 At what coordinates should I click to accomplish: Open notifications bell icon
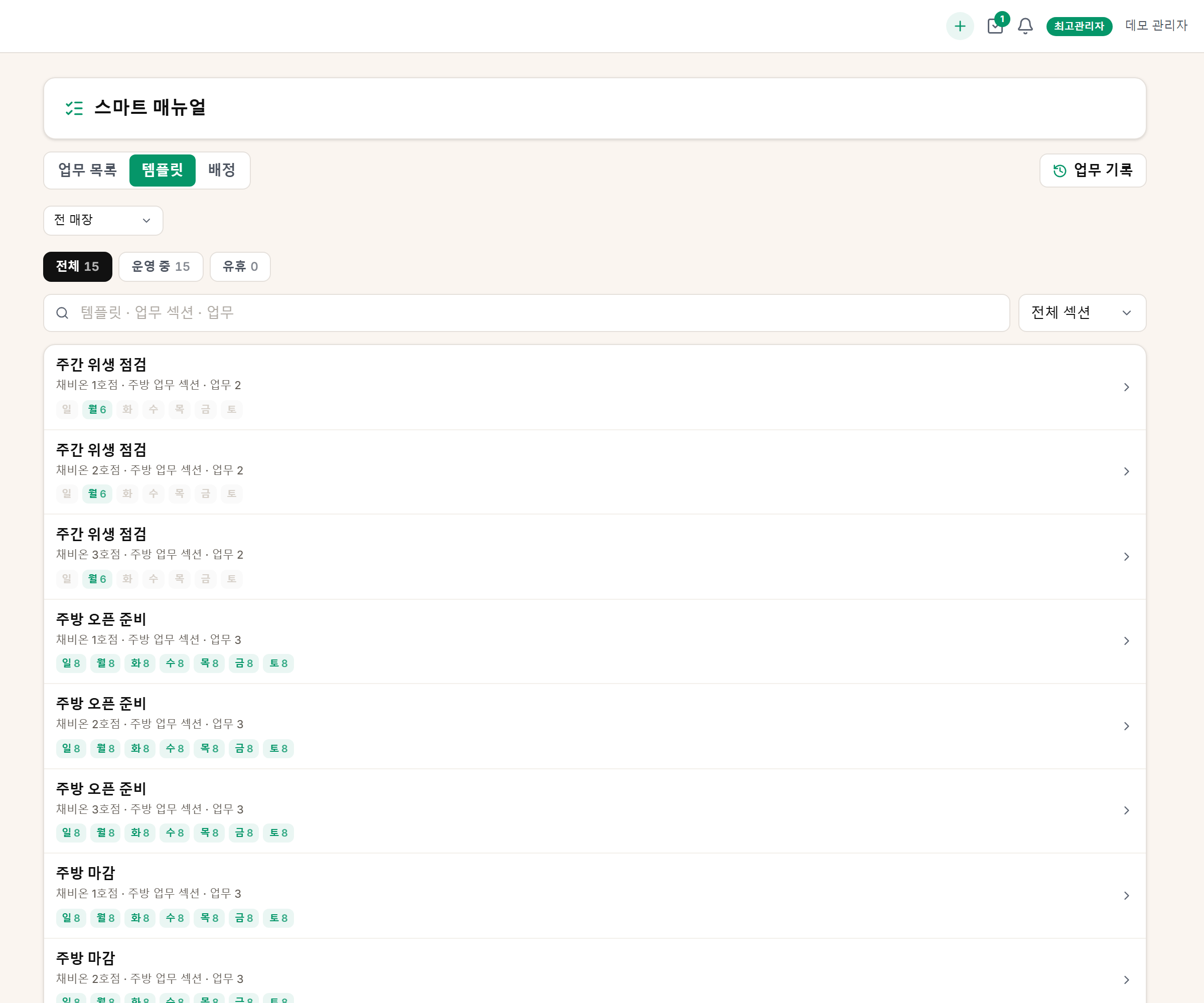tap(1025, 26)
